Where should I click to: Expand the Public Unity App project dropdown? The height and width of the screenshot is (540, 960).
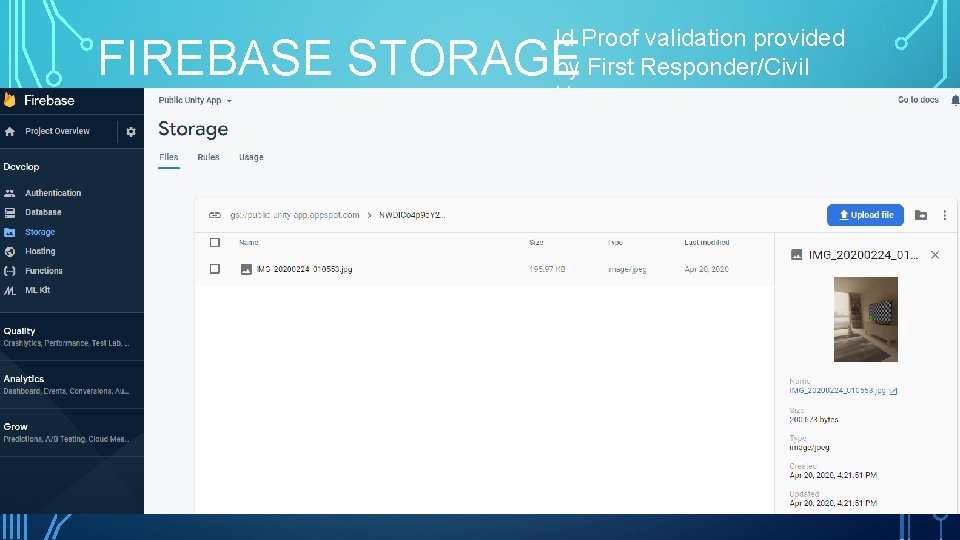[195, 100]
